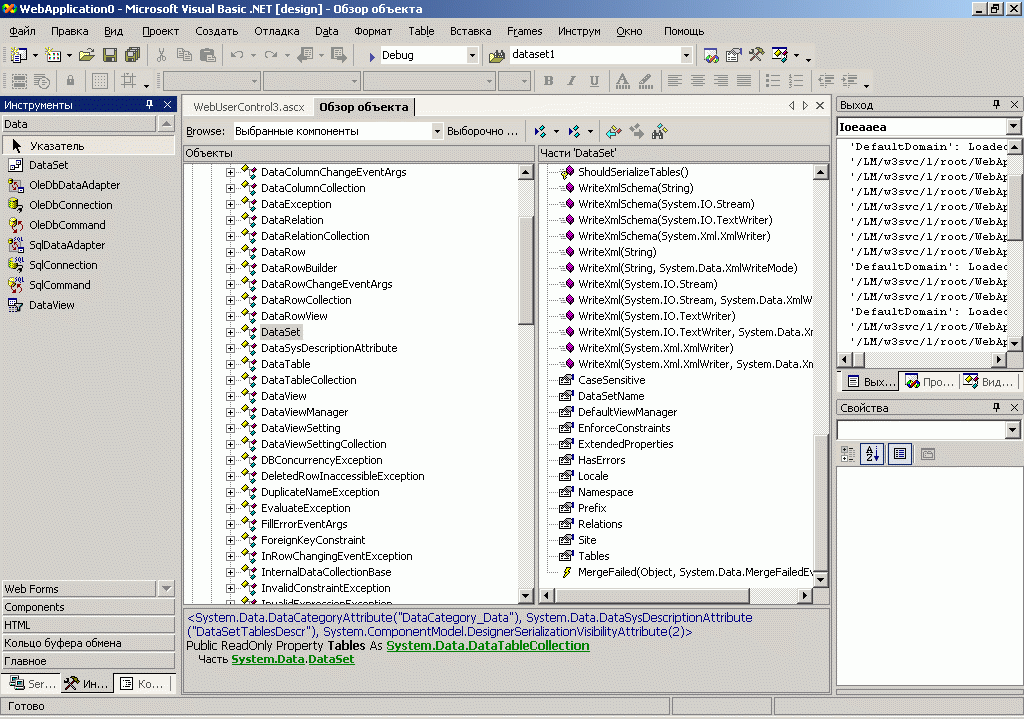This screenshot has width=1024, height=719.
Task: Click the Italic I formatting icon
Action: [571, 81]
